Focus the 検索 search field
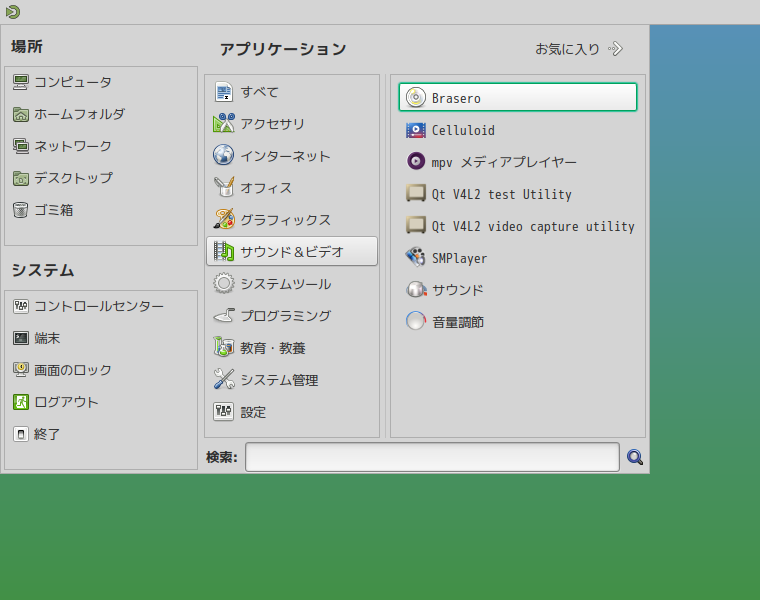Viewport: 760px width, 600px height. pyautogui.click(x=432, y=457)
